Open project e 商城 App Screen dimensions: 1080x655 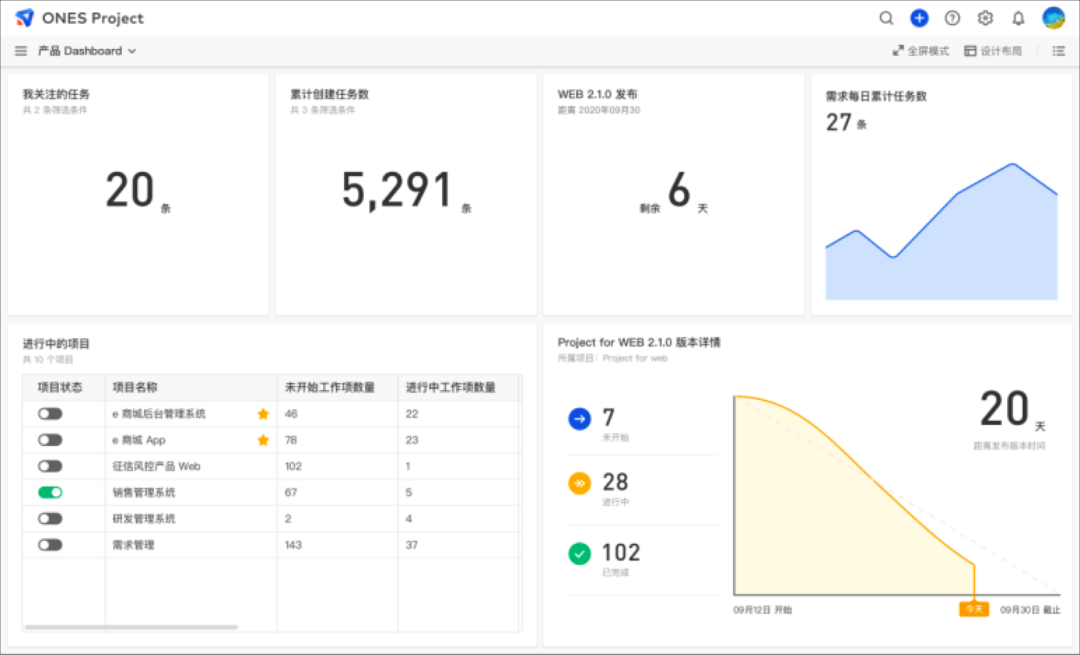coord(139,440)
